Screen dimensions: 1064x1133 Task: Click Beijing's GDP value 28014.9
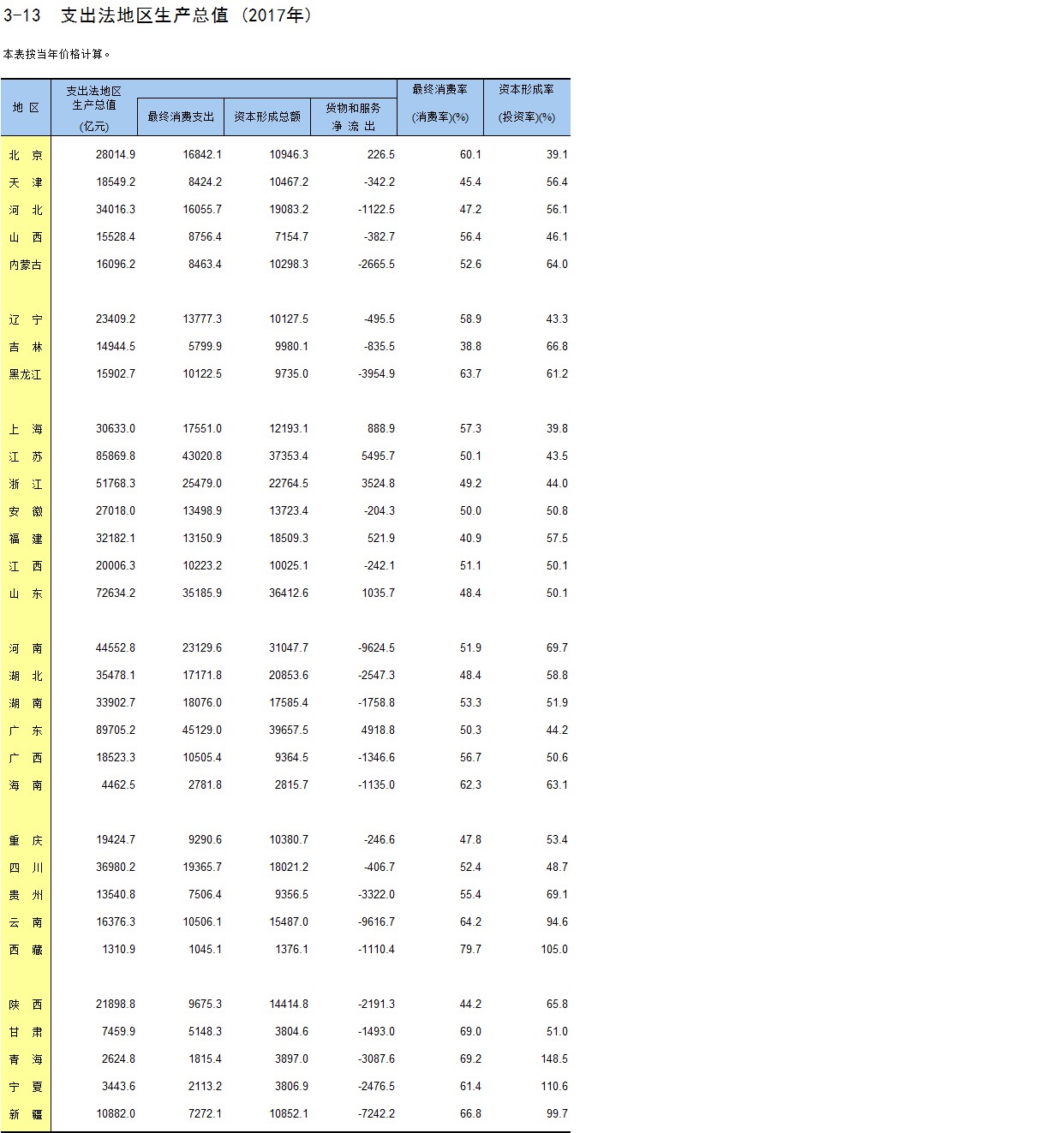116,155
